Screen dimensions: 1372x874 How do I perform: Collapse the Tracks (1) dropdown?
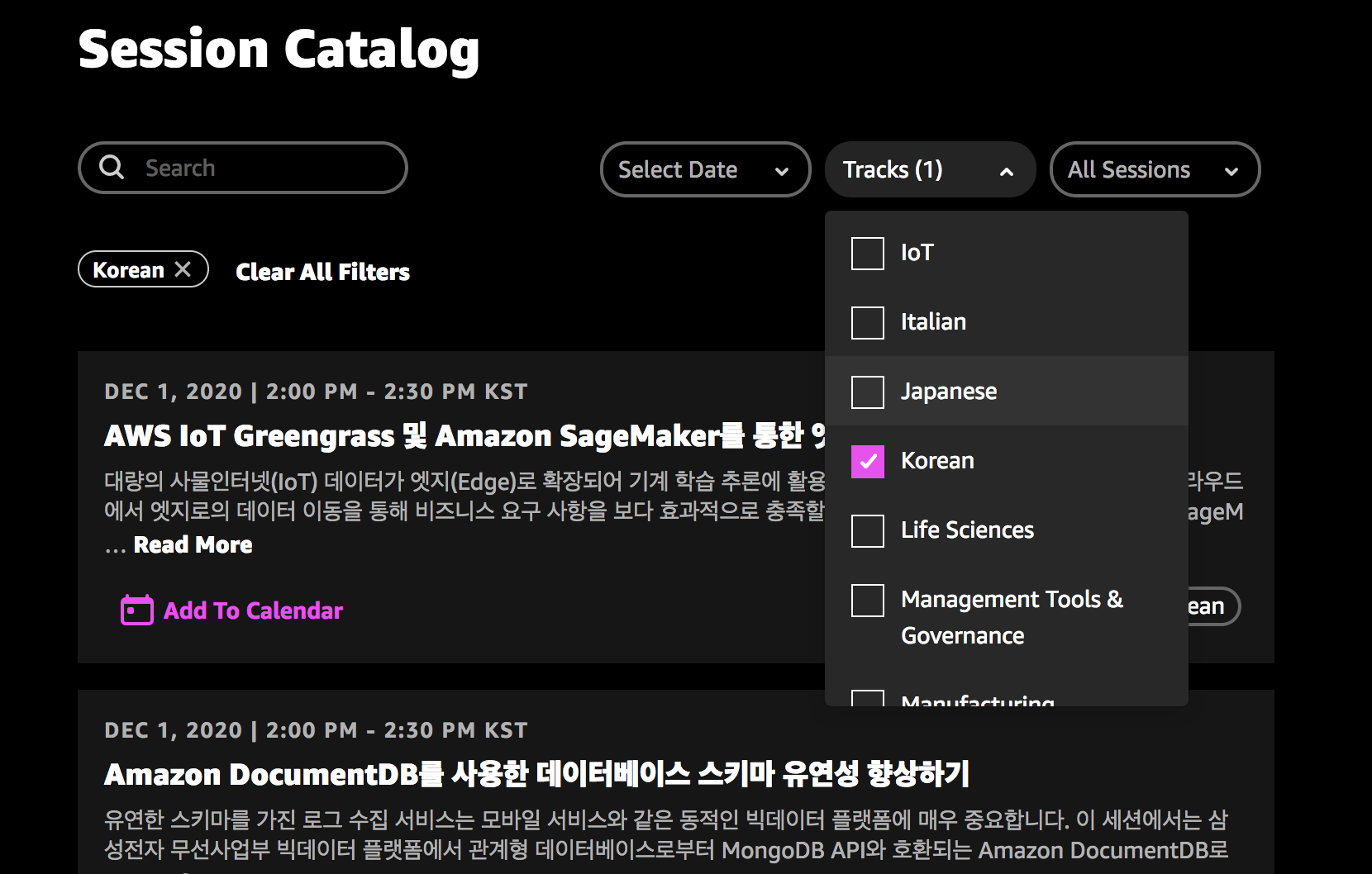point(930,169)
